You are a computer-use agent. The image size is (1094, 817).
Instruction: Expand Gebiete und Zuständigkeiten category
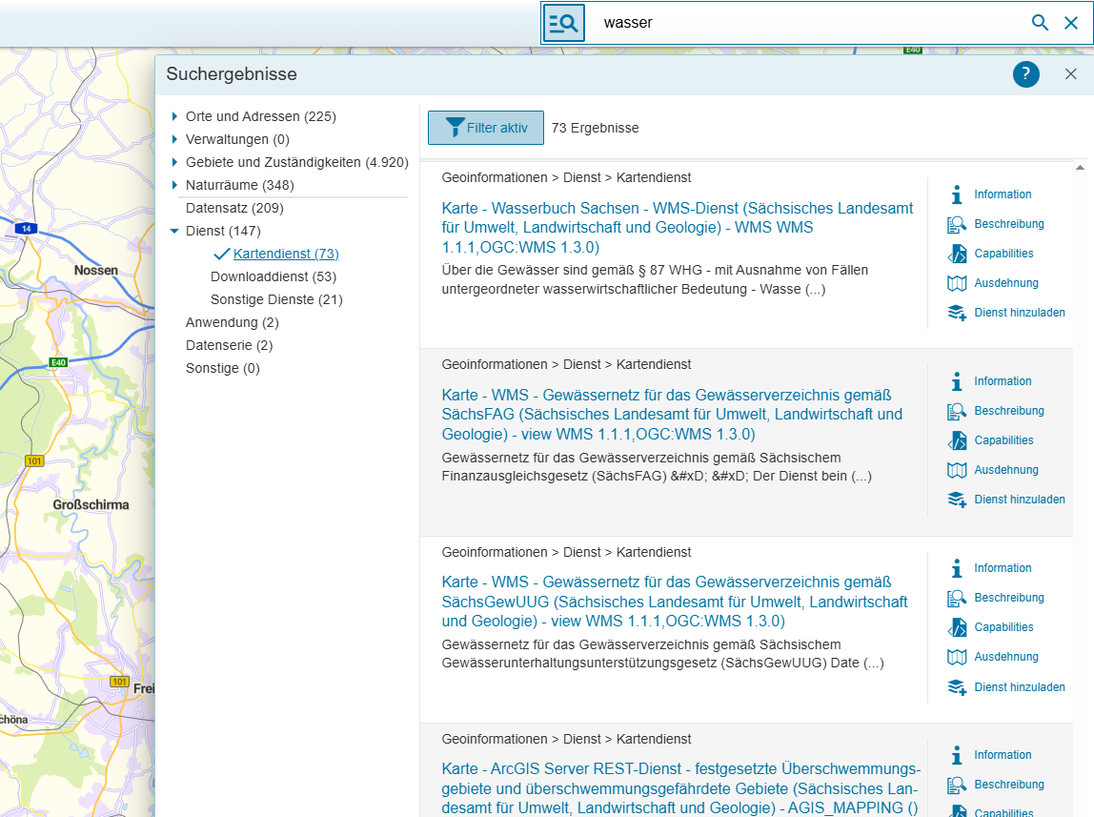(x=174, y=163)
